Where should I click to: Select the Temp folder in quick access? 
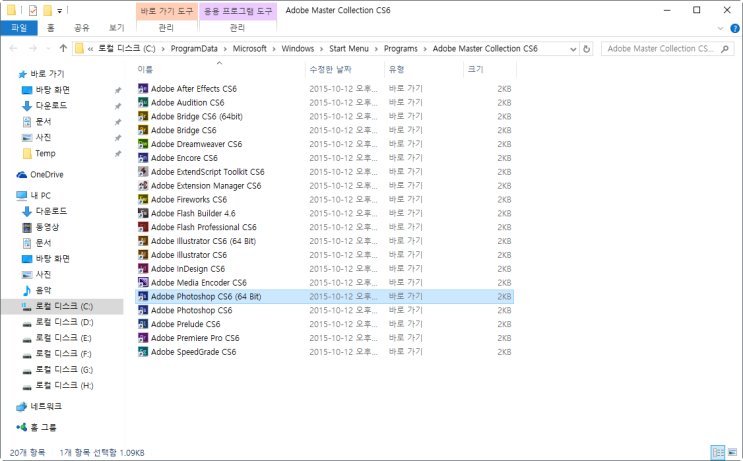[45, 154]
